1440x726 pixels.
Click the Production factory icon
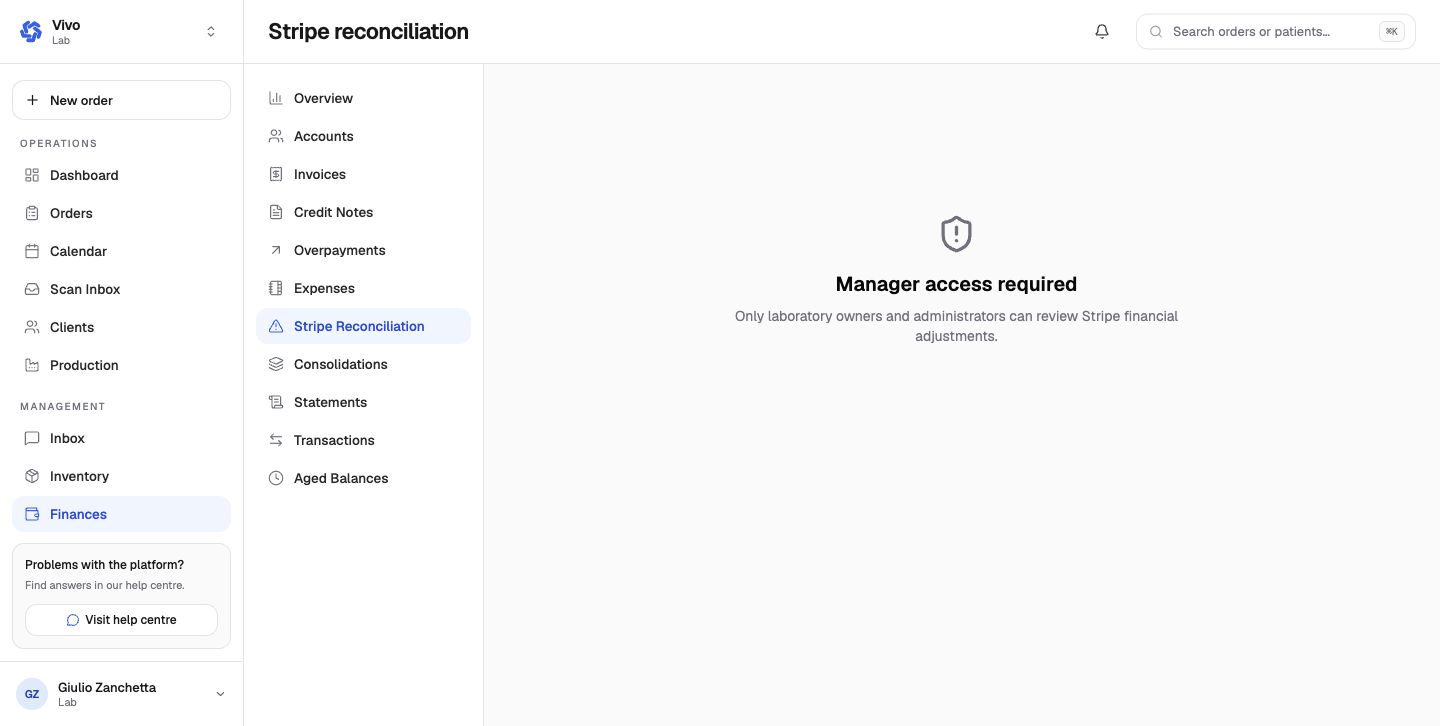[32, 365]
